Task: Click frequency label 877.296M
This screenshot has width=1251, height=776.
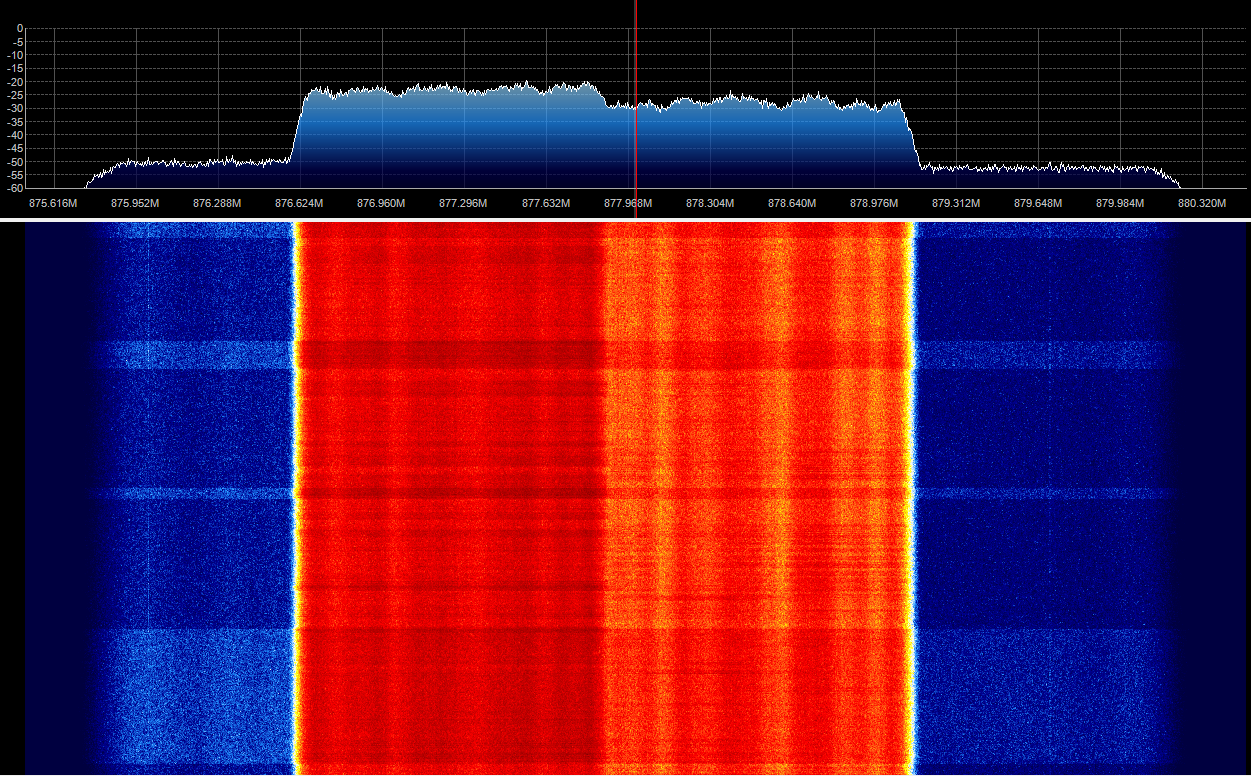Action: 463,203
